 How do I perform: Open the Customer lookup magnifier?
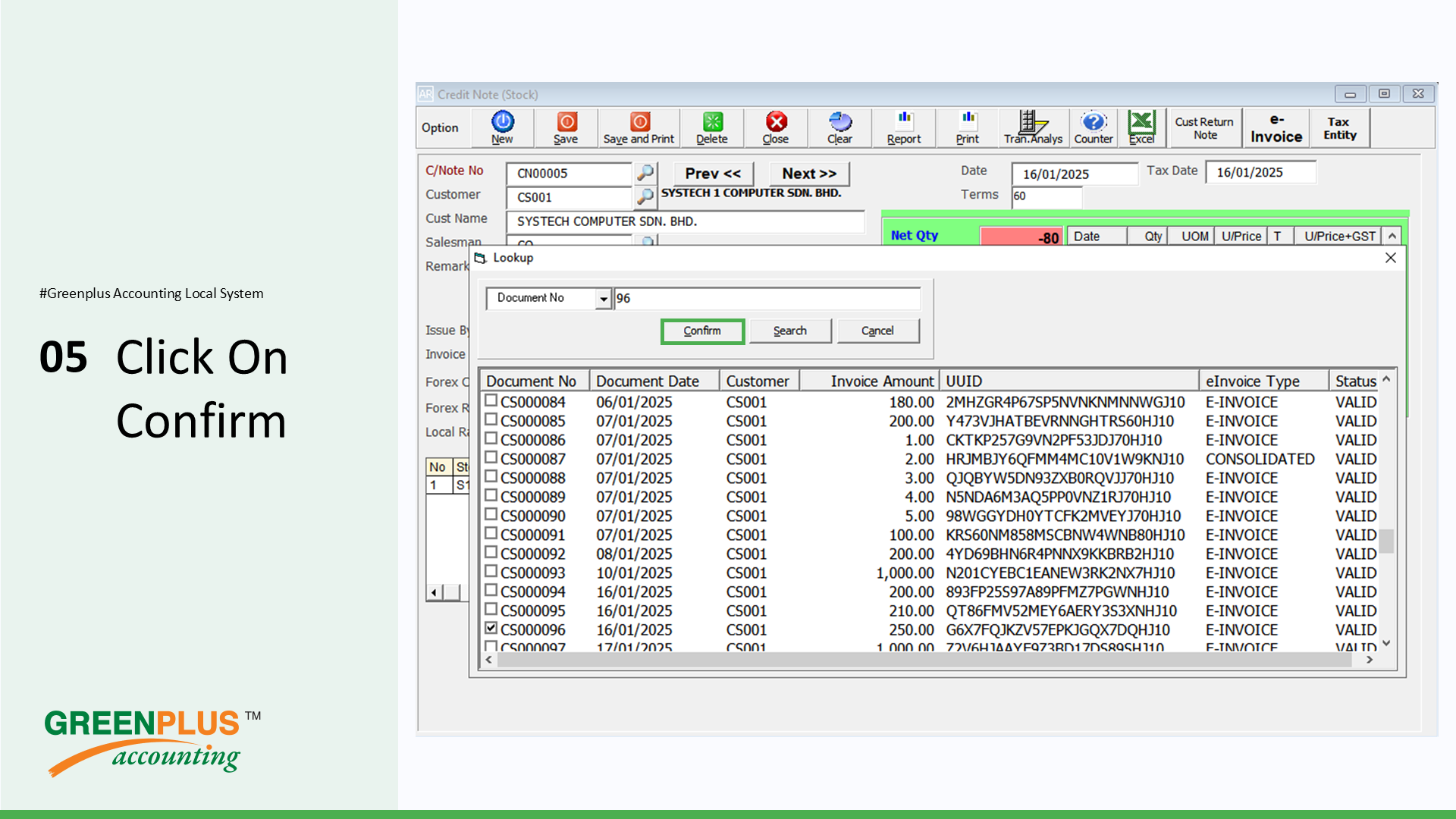(645, 197)
